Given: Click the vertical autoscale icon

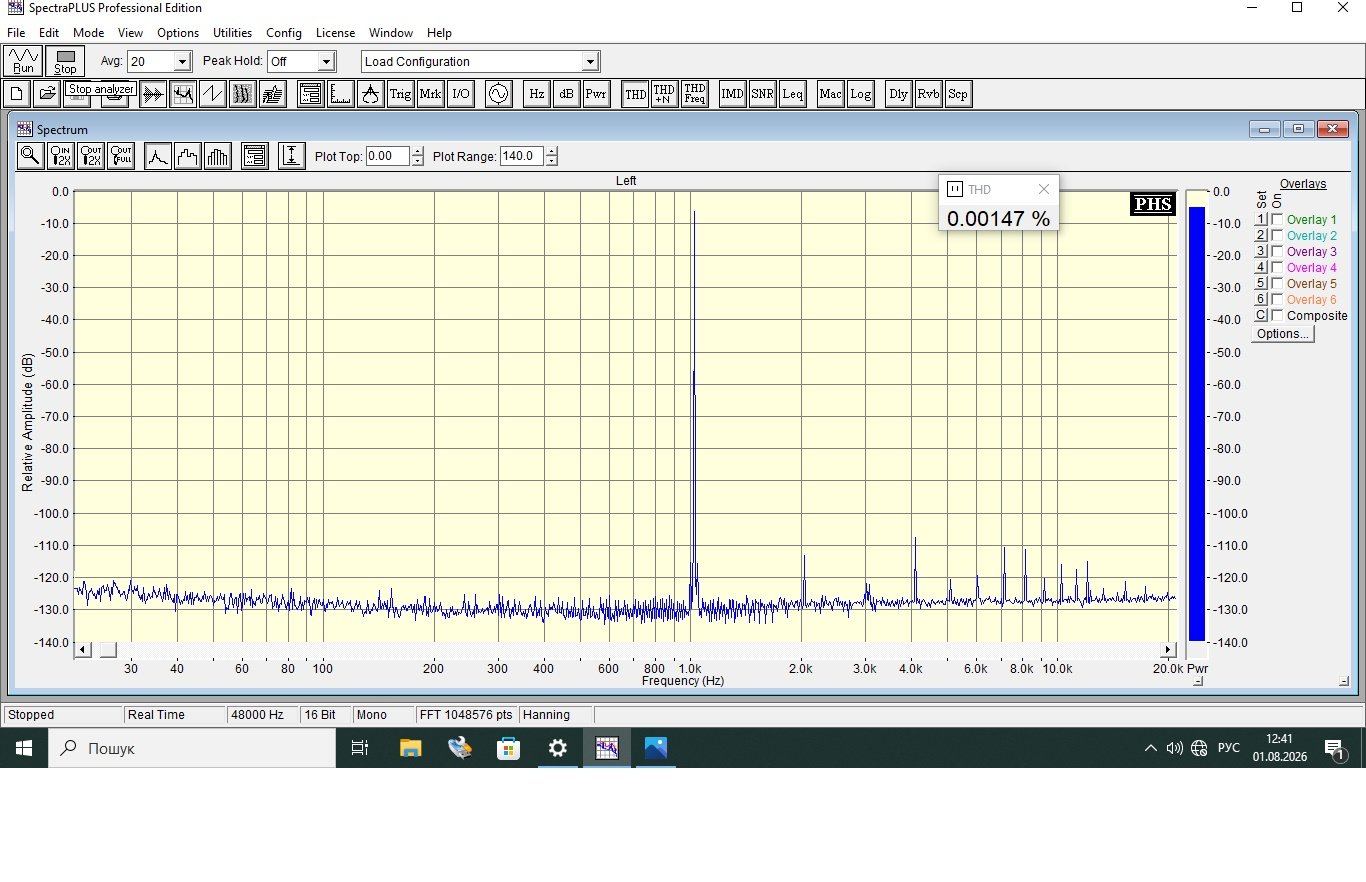Looking at the screenshot, I should [291, 156].
